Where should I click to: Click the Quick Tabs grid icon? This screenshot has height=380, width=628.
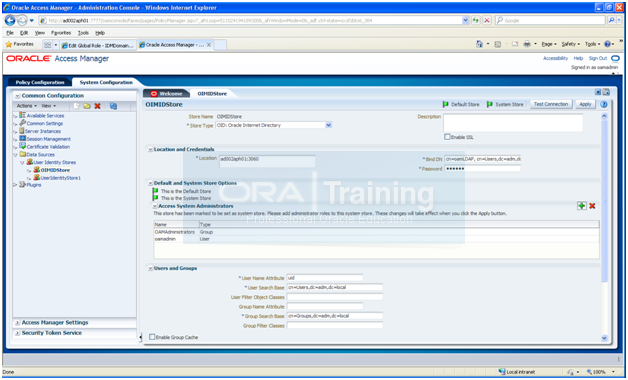(48, 45)
